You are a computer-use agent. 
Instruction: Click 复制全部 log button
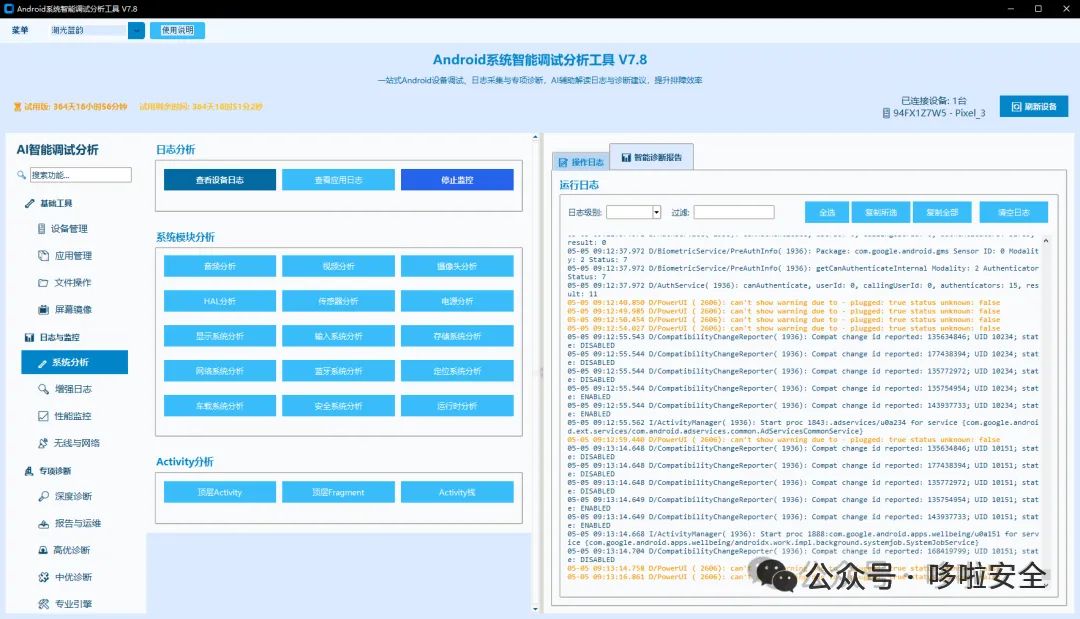pos(942,212)
